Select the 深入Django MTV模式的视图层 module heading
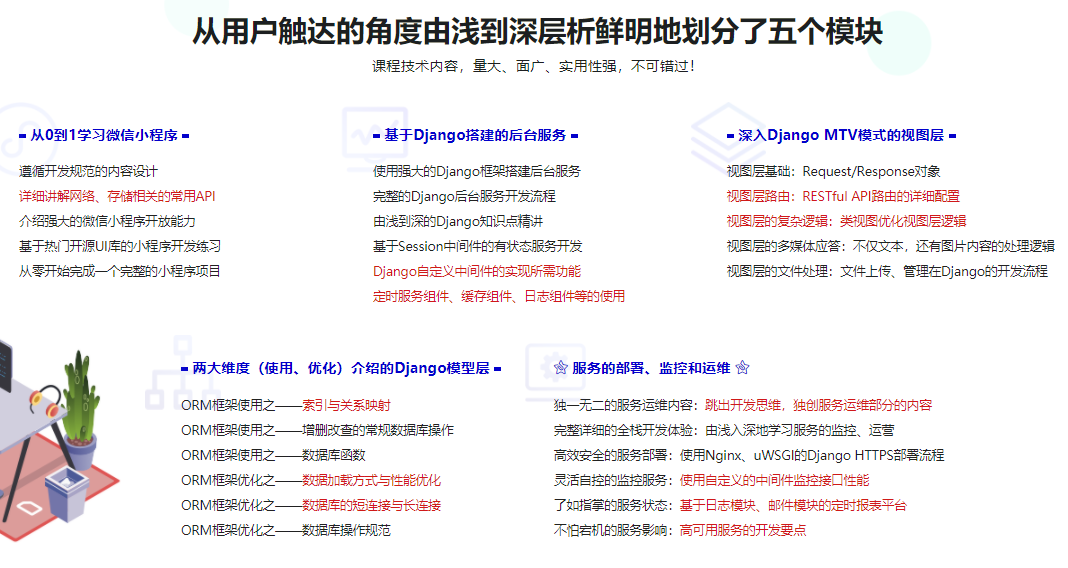The width and height of the screenshot is (1068, 568). [x=840, y=135]
